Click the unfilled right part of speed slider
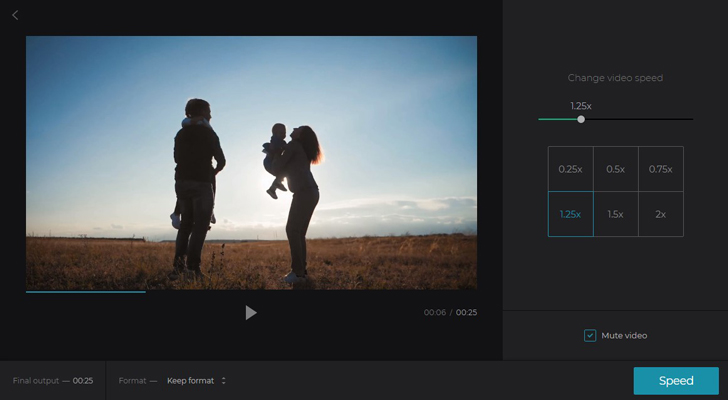Image resolution: width=728 pixels, height=400 pixels. 640,119
